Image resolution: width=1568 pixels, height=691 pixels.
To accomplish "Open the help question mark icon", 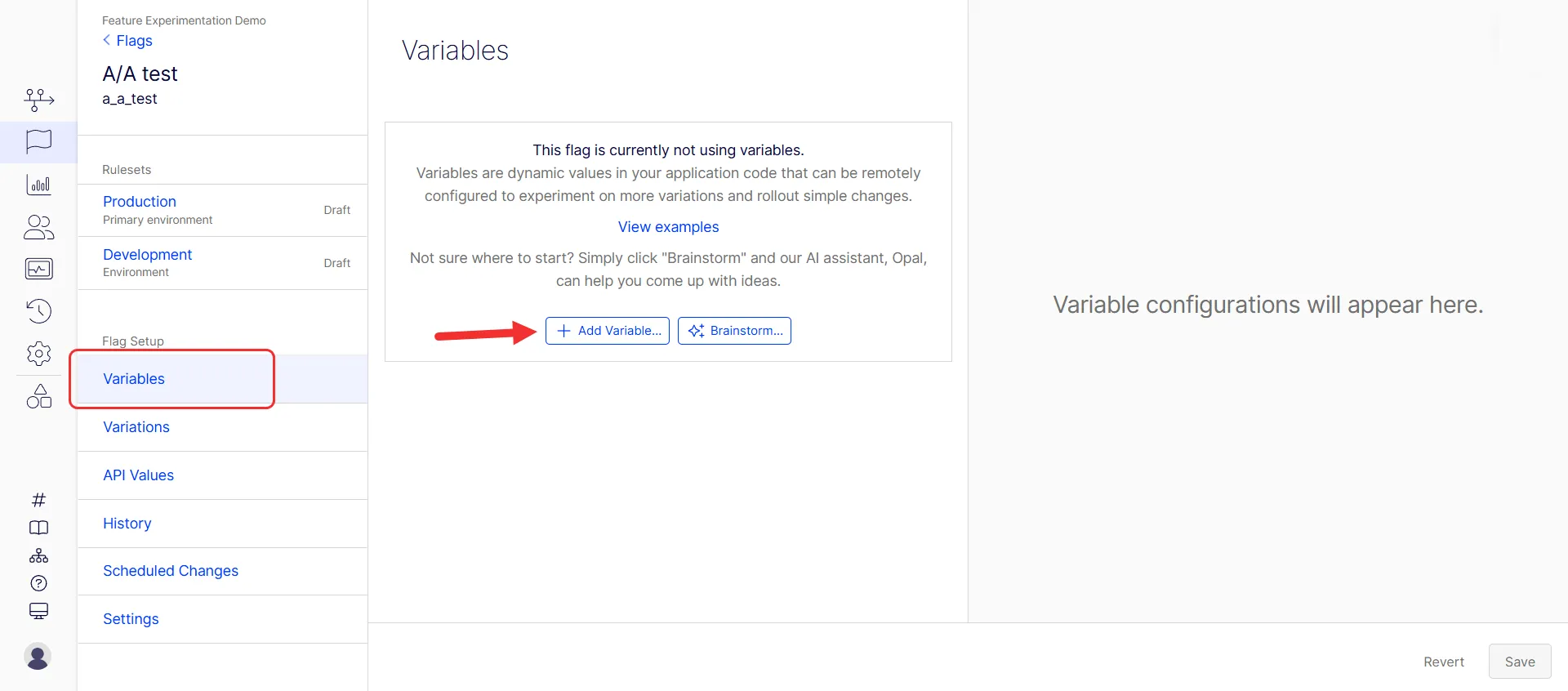I will 38,583.
